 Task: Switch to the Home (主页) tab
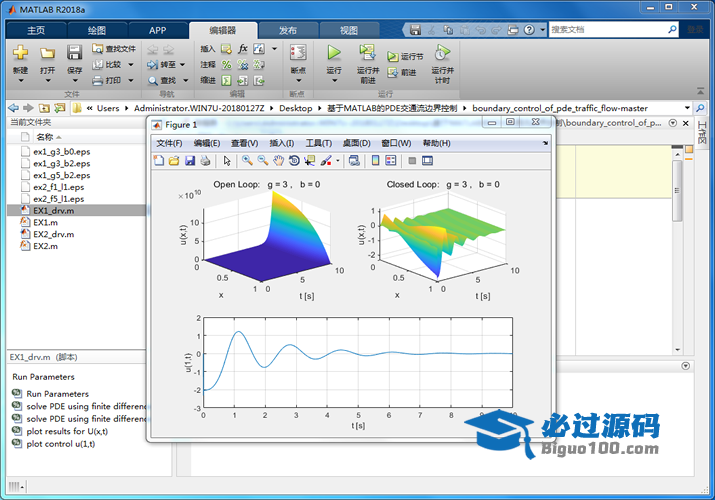tap(36, 31)
